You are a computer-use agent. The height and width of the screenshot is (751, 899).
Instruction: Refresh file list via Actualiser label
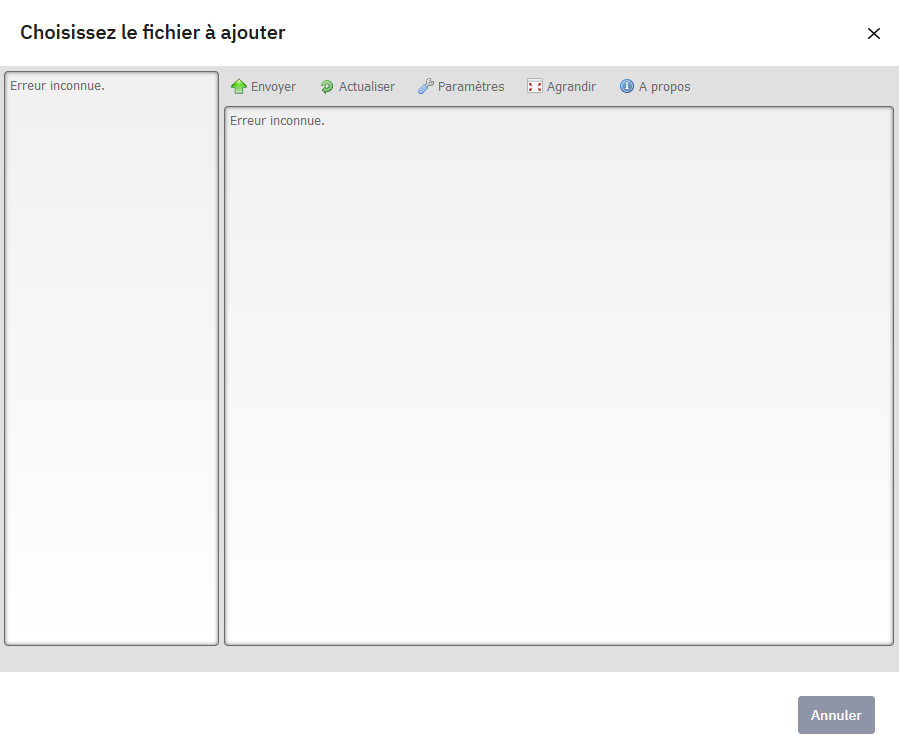tap(367, 87)
